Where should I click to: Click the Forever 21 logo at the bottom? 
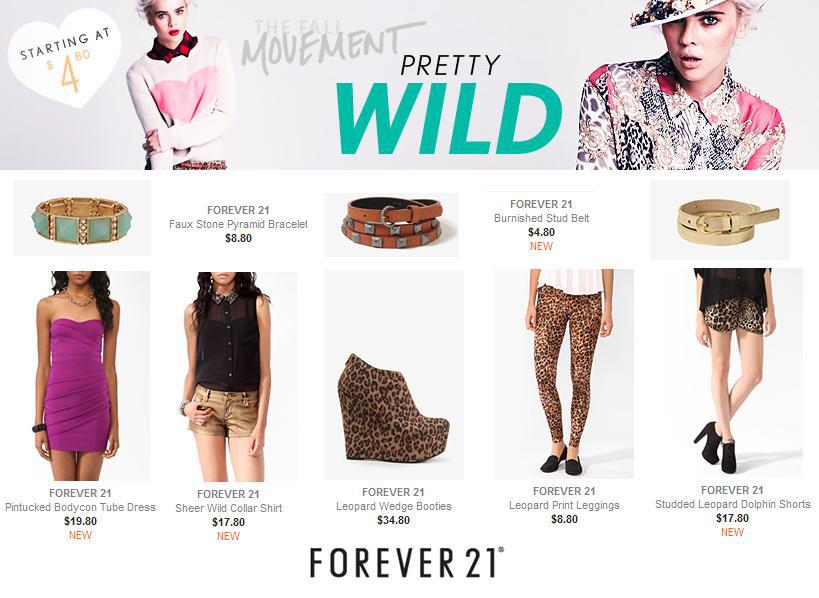tap(407, 562)
